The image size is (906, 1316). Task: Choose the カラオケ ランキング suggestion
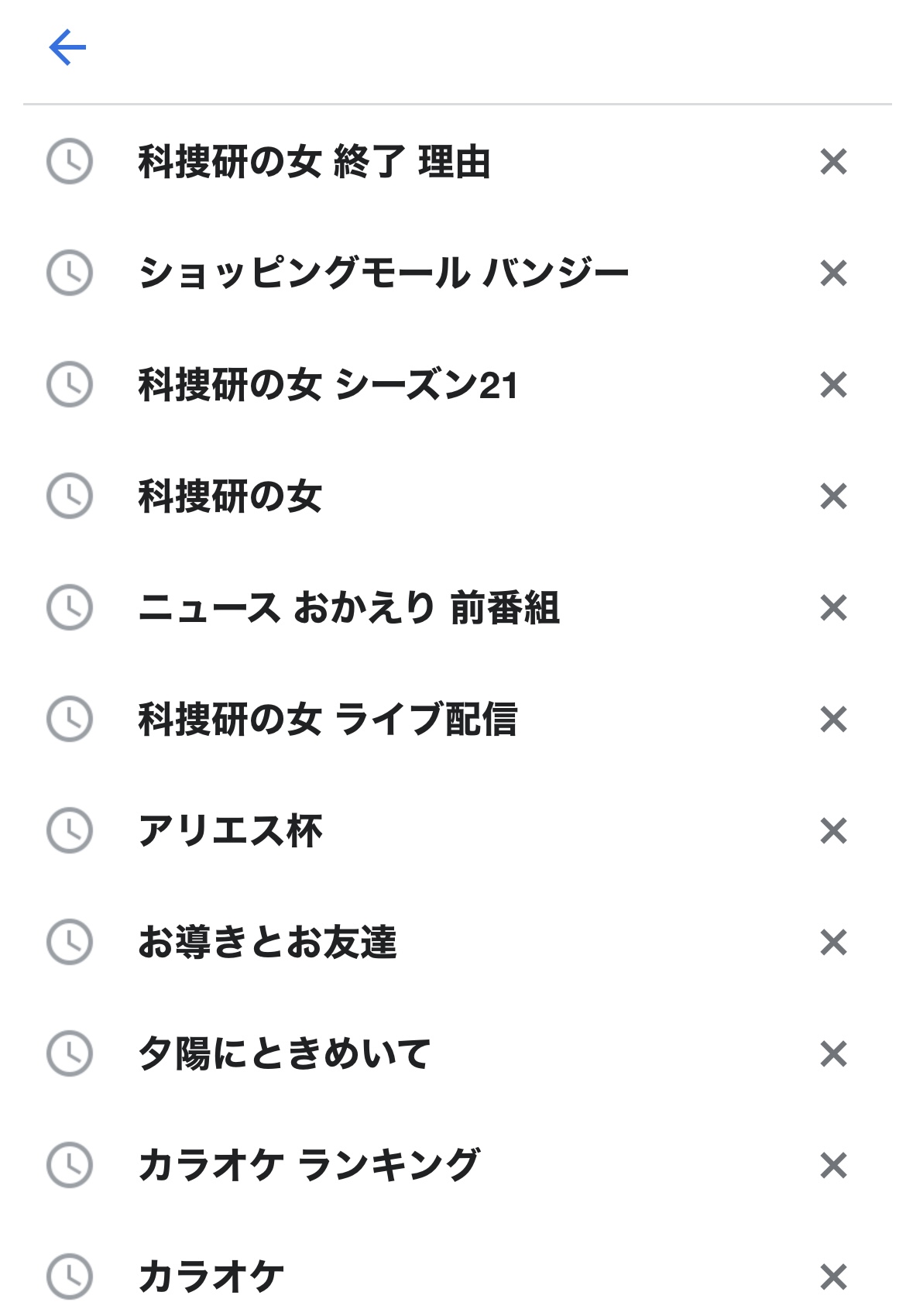(x=309, y=1166)
